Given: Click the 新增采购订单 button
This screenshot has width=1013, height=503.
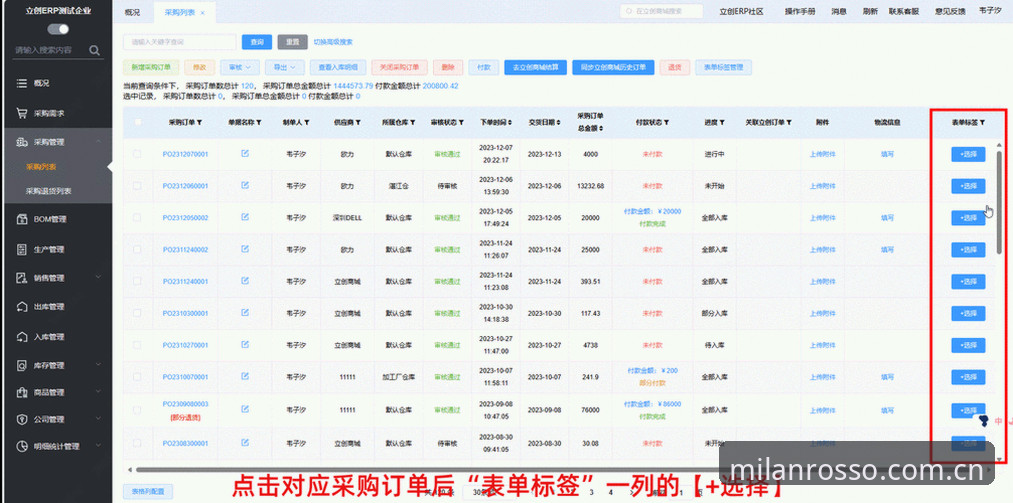Looking at the screenshot, I should (151, 67).
